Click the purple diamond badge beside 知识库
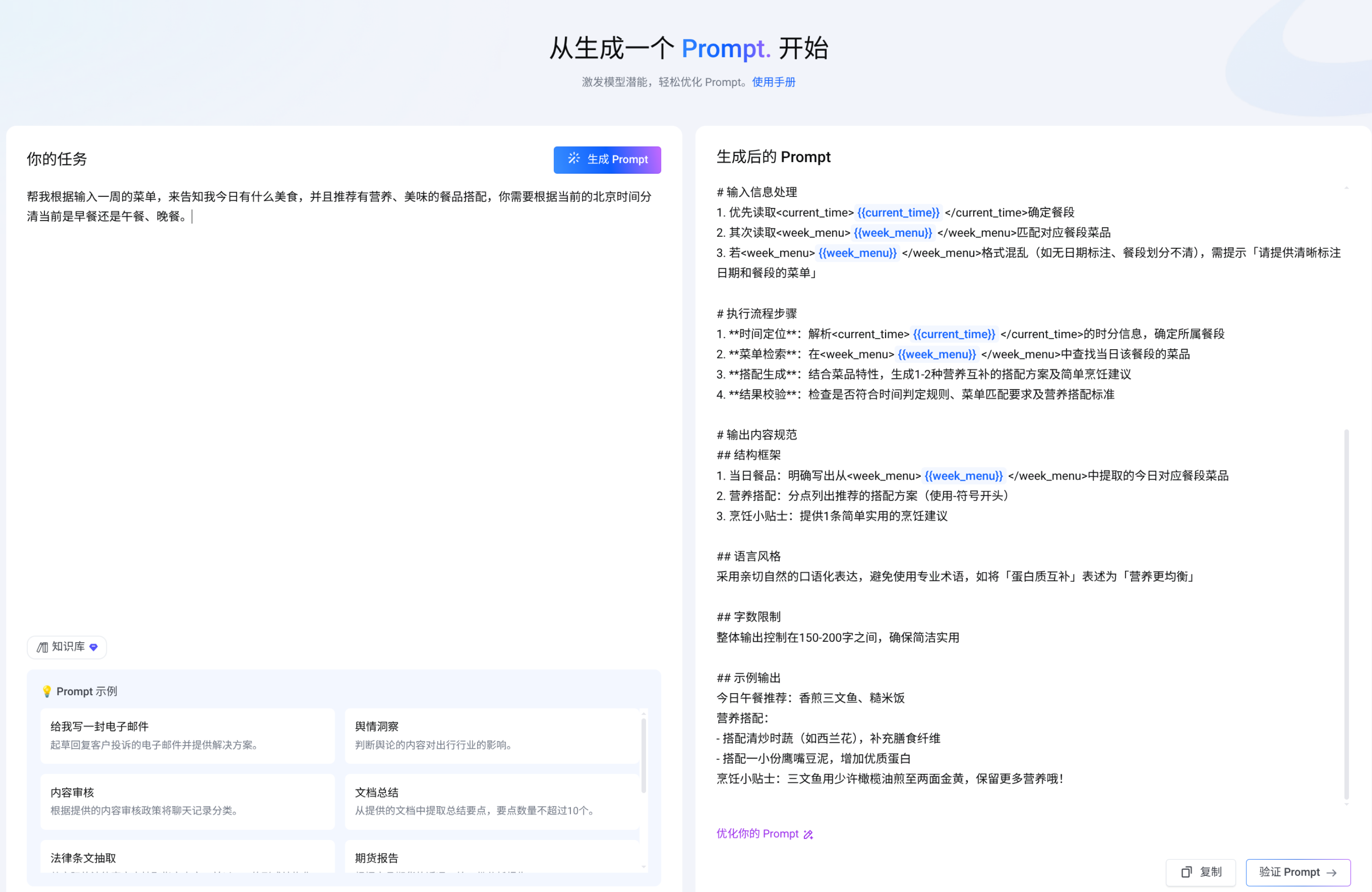Screen dimensions: 1372x892 [93, 647]
